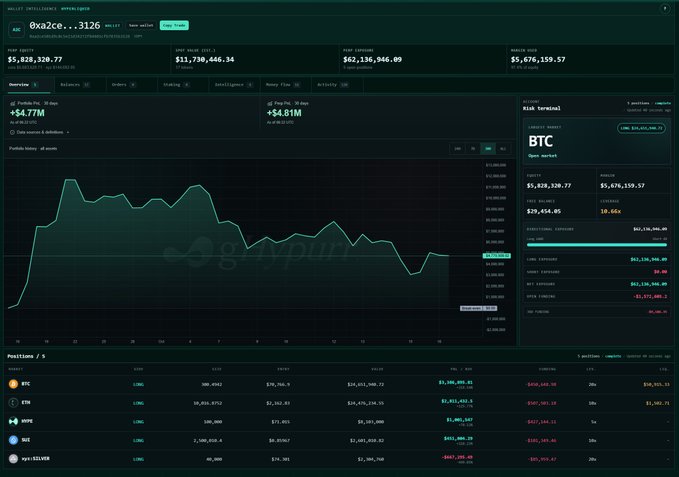Viewport: 679px width, 477px height.
Task: Click the info icon beside Data sources
Action: click(x=12, y=132)
